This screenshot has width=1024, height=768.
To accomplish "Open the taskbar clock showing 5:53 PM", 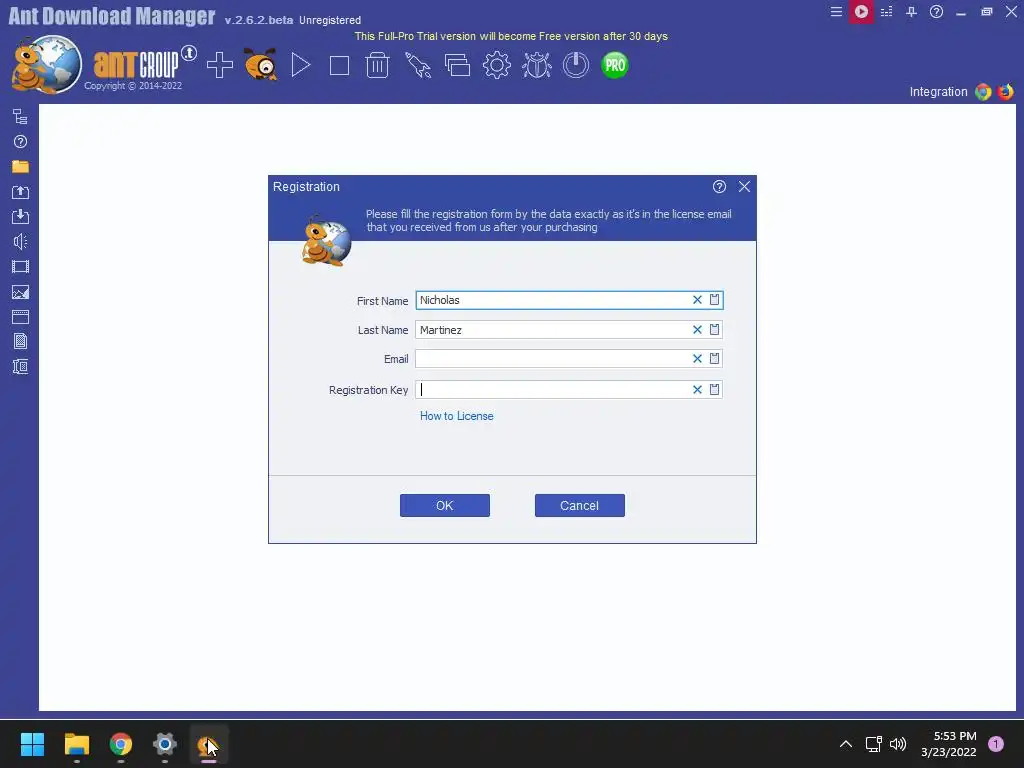I will 949,744.
